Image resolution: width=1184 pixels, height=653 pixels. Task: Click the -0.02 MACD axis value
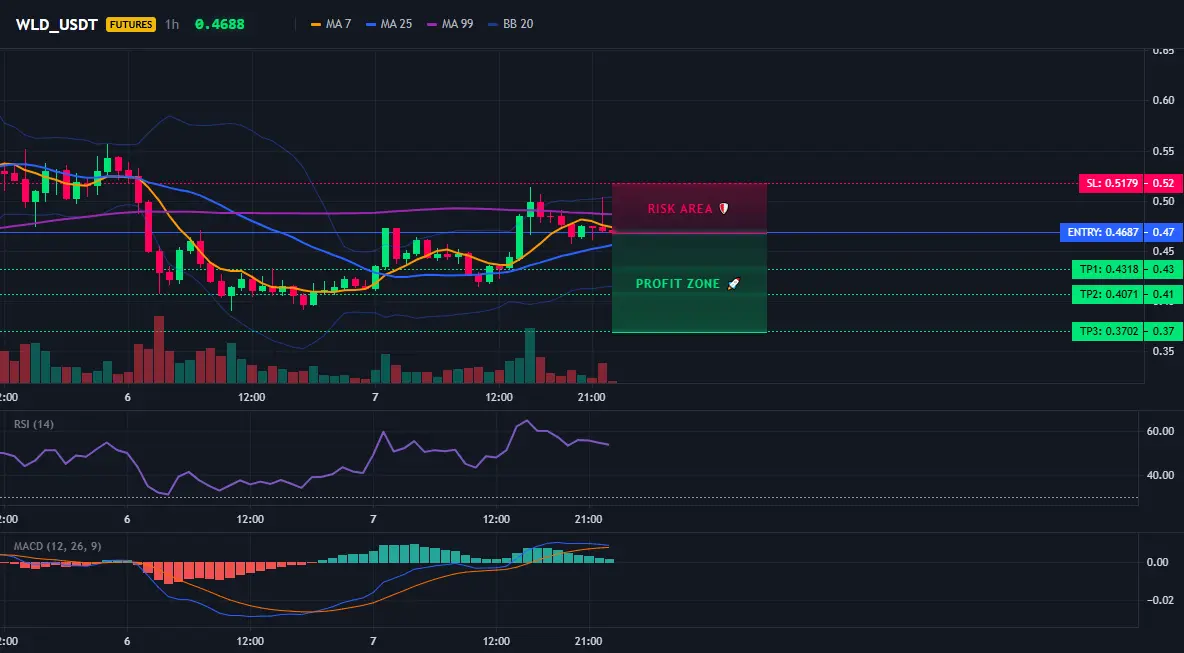pyautogui.click(x=1161, y=600)
